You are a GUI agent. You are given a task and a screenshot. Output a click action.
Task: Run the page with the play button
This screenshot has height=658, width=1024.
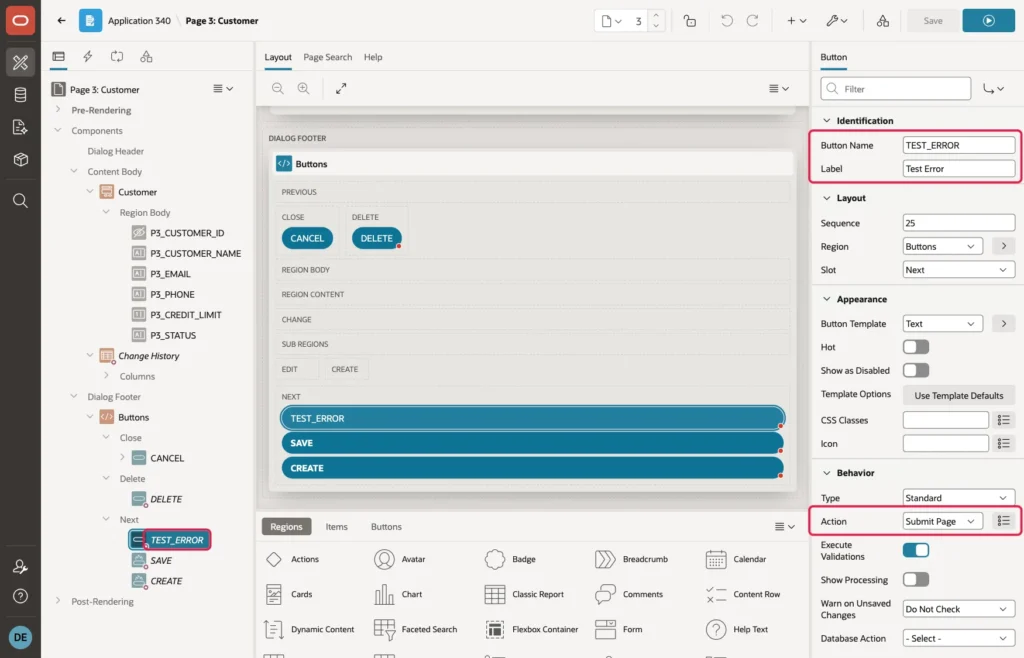click(x=988, y=21)
